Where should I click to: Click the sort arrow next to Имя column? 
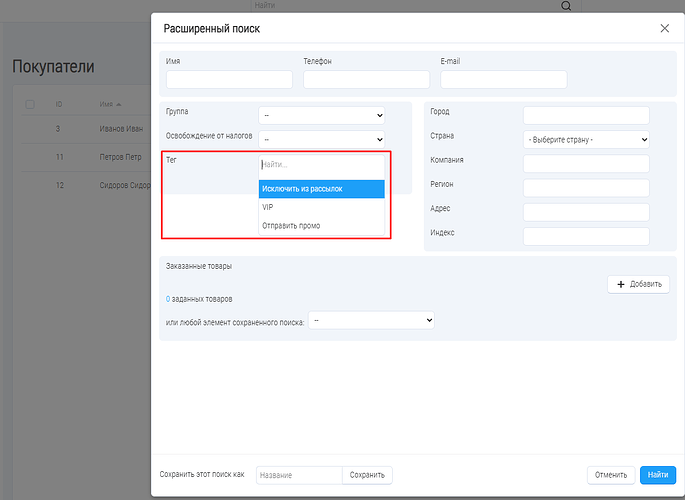point(119,104)
